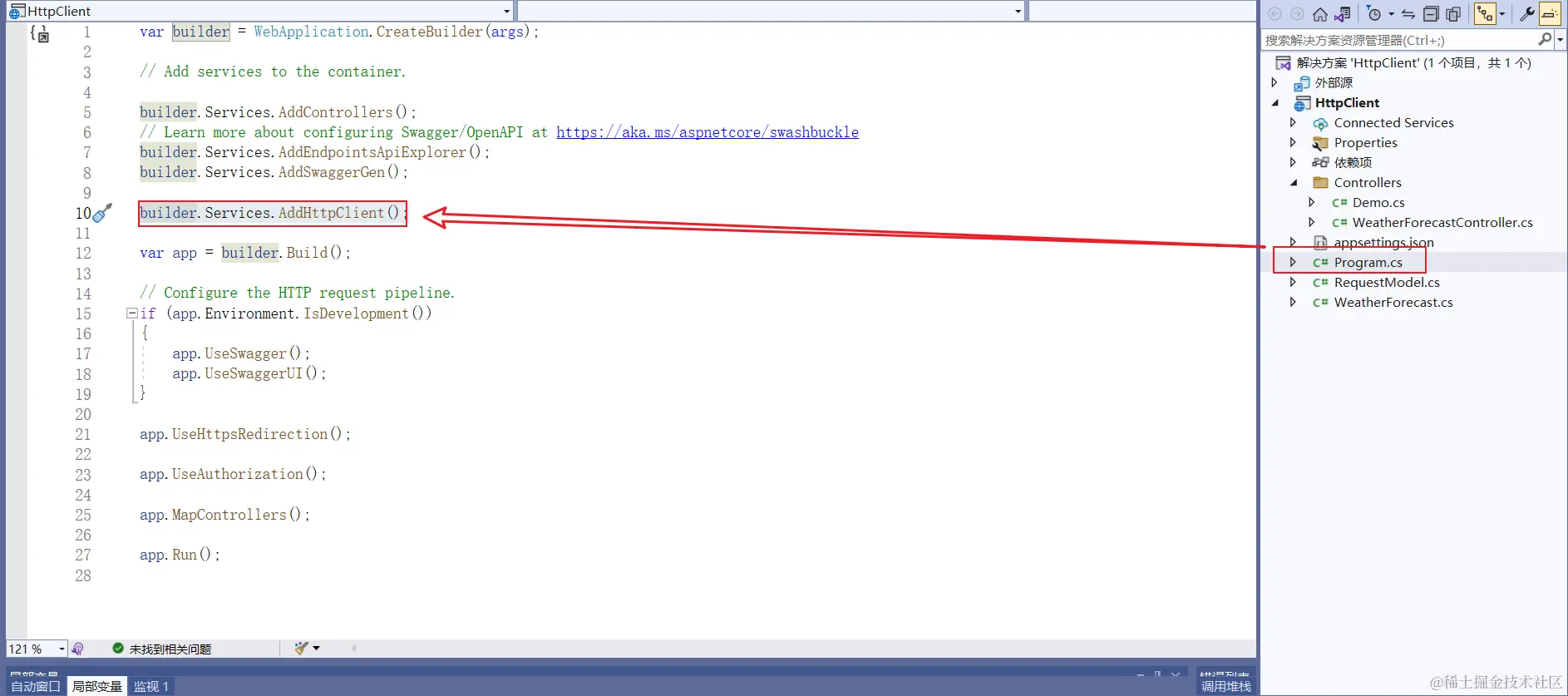Click the C# icon beside RequestModel.cs
Viewport: 1568px width, 696px height.
(1320, 283)
